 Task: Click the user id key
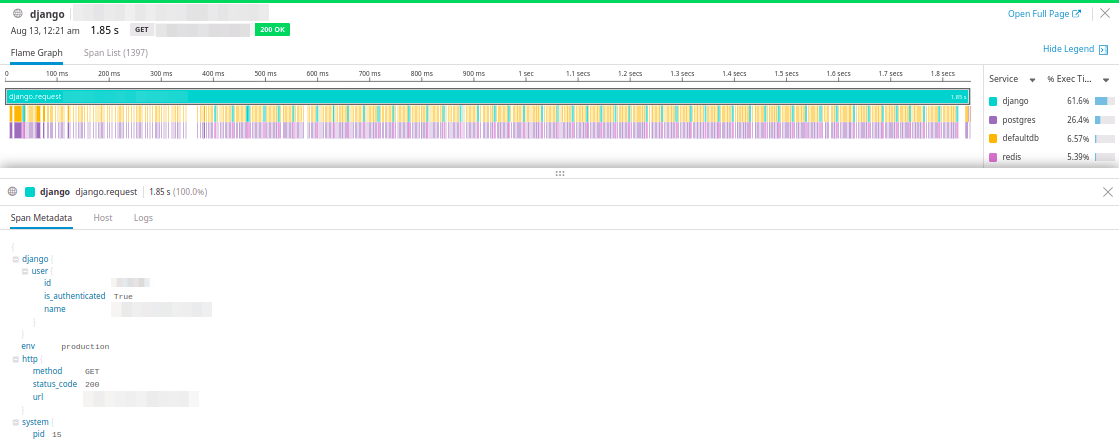point(47,283)
